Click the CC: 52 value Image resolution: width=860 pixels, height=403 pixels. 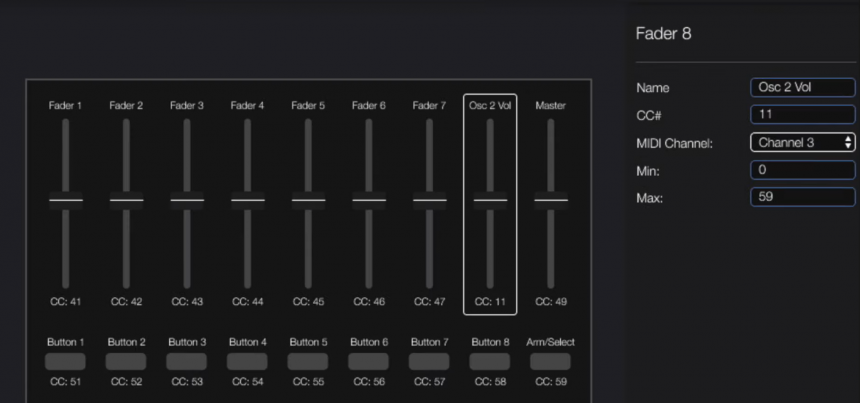pos(126,382)
